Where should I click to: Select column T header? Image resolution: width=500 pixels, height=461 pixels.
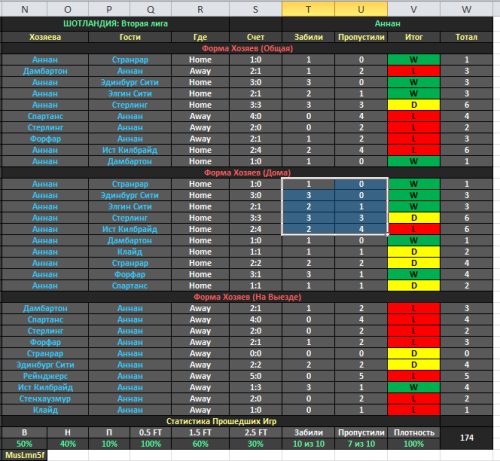click(308, 9)
